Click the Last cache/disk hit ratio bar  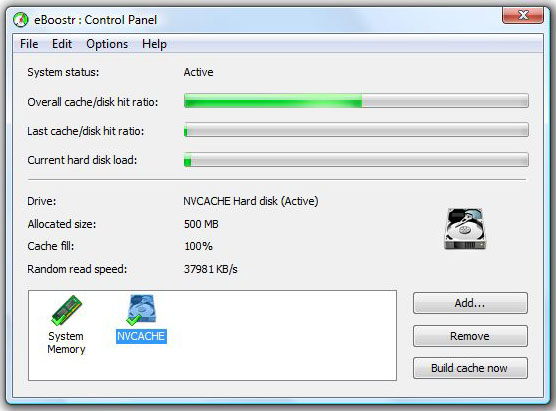pos(356,130)
